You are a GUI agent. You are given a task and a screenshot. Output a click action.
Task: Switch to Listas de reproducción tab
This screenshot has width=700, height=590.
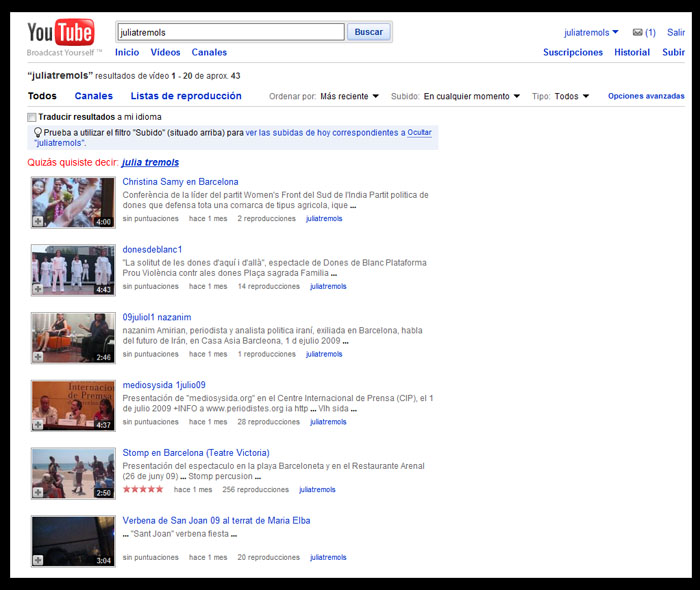coord(186,96)
